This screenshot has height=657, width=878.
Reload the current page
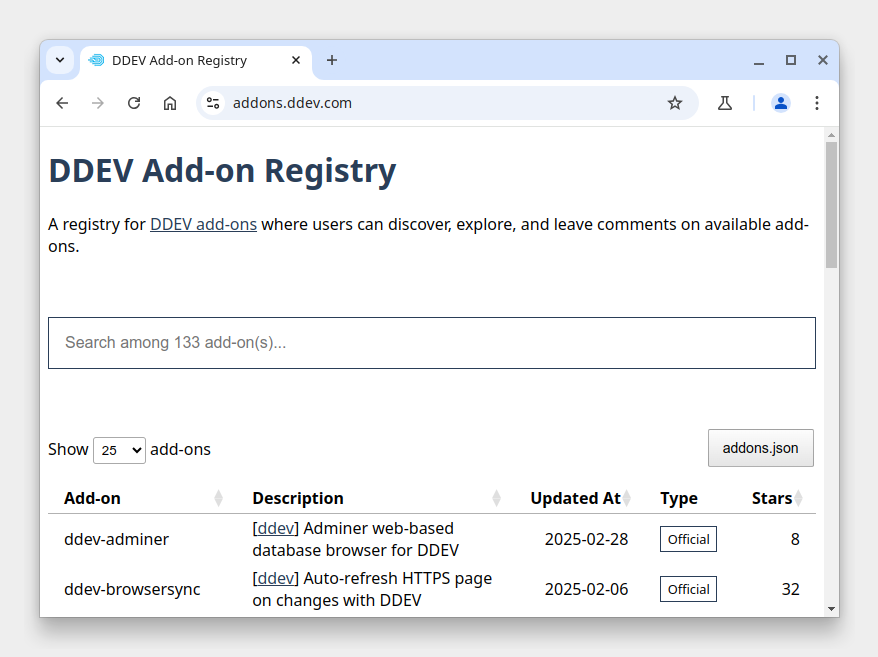[x=134, y=103]
